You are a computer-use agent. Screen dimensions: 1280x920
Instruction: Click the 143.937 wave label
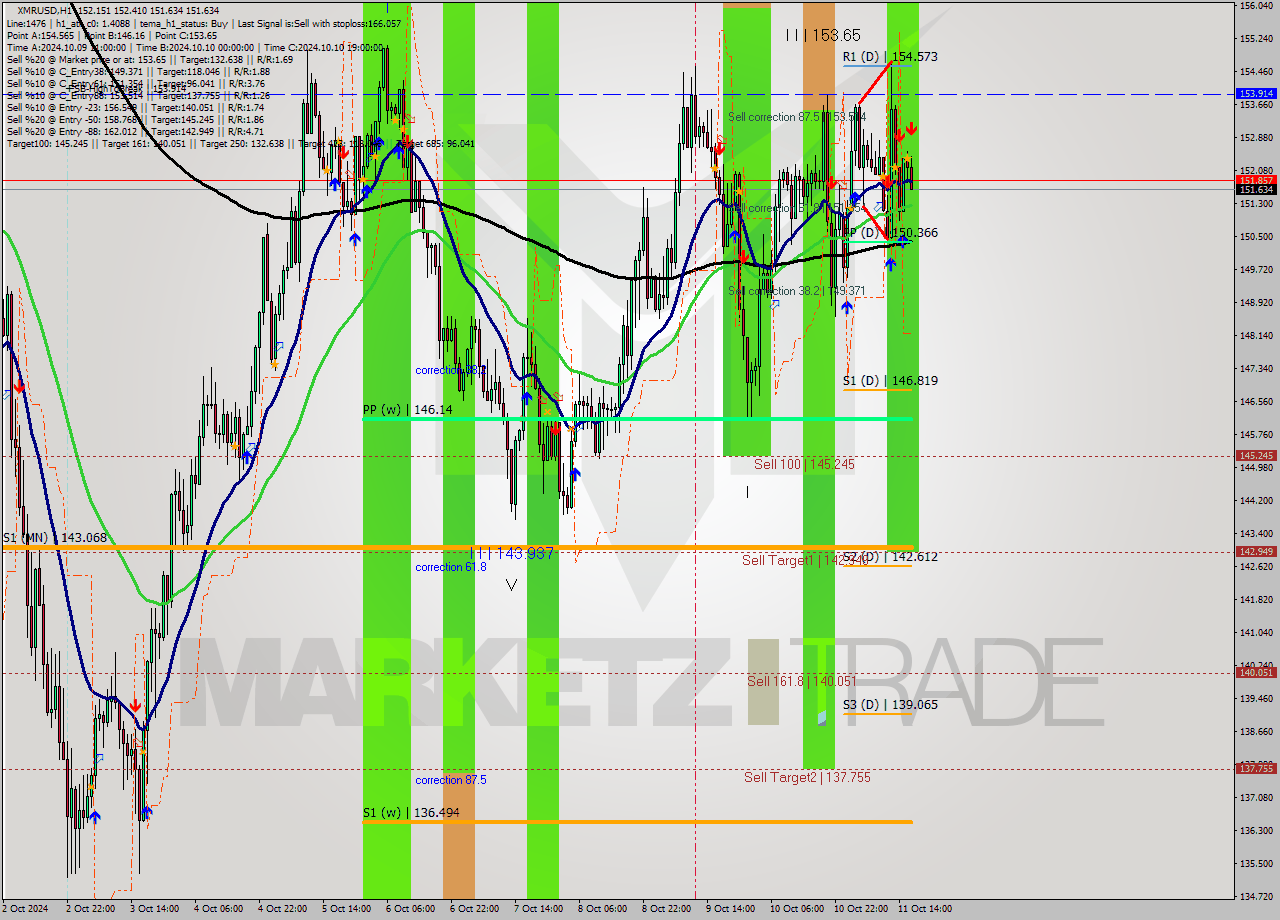[512, 553]
